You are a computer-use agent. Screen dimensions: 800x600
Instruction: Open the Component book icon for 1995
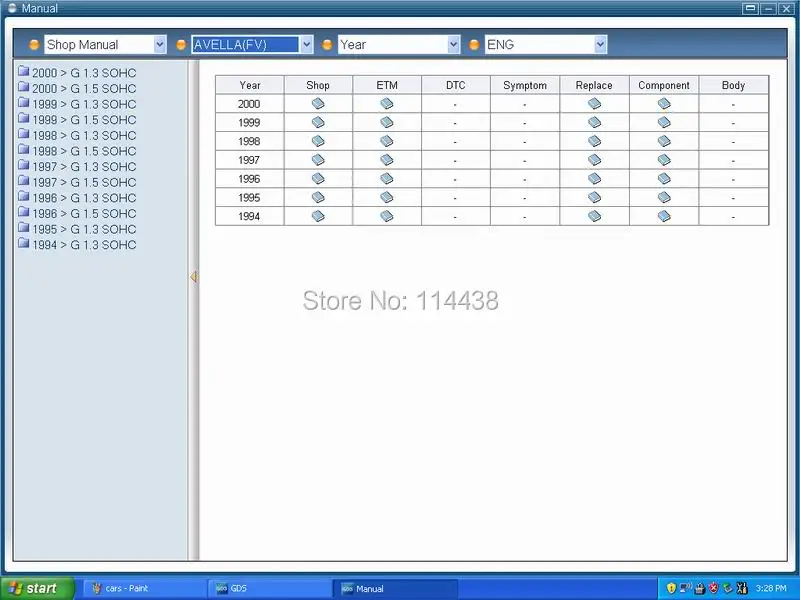point(664,197)
